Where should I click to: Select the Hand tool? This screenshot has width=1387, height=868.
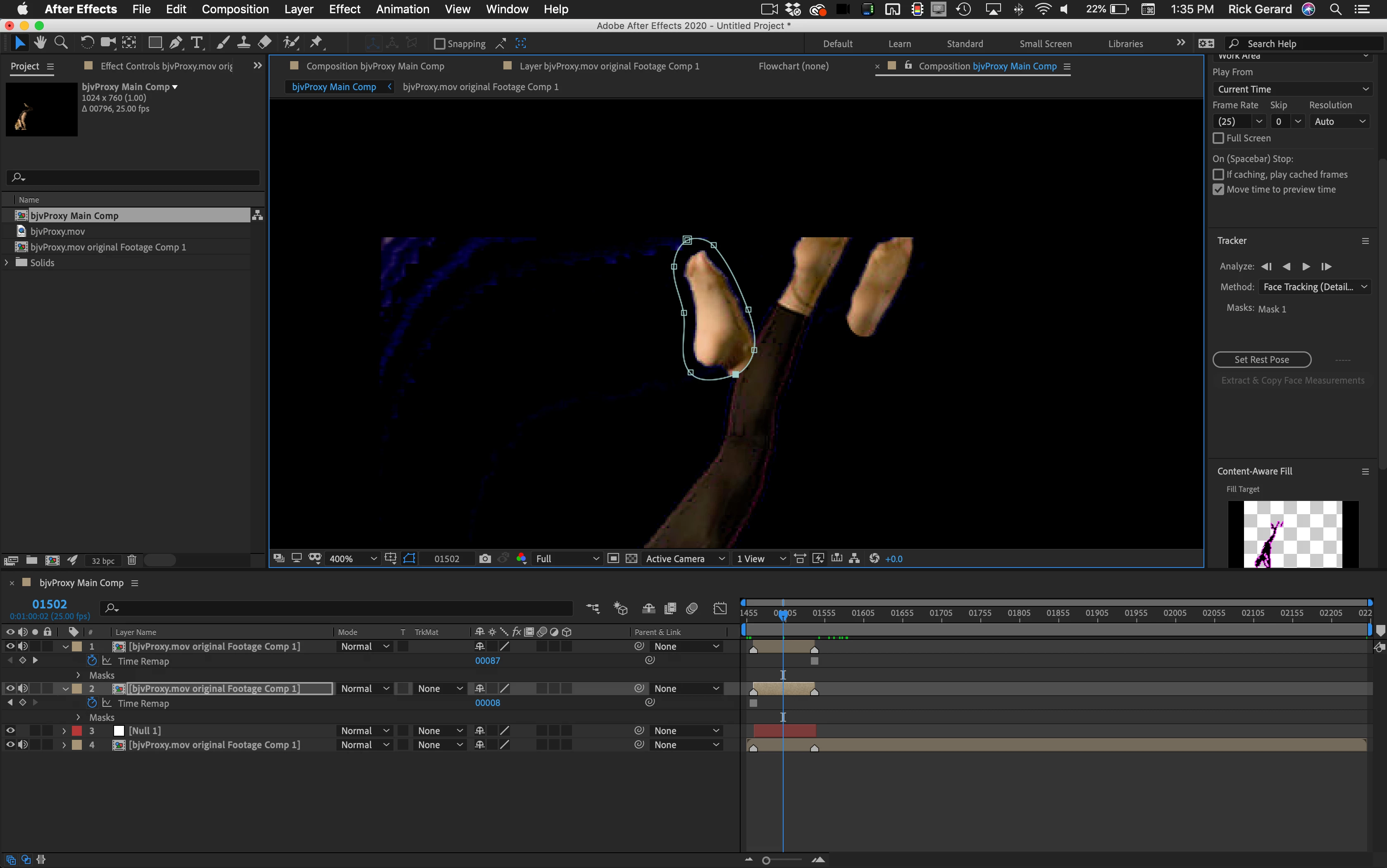pyautogui.click(x=40, y=43)
